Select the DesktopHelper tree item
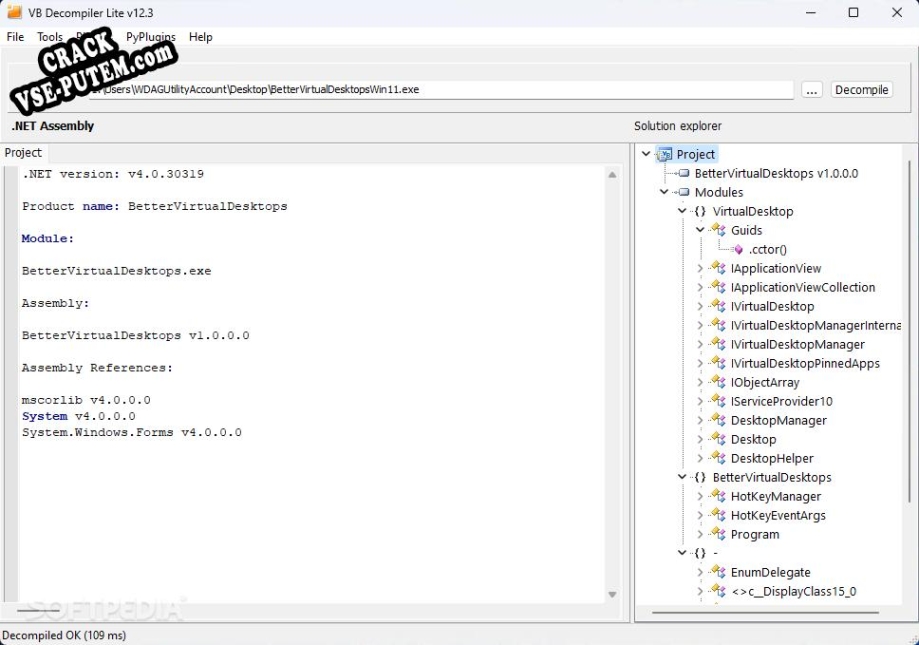The image size is (919, 645). click(x=772, y=459)
